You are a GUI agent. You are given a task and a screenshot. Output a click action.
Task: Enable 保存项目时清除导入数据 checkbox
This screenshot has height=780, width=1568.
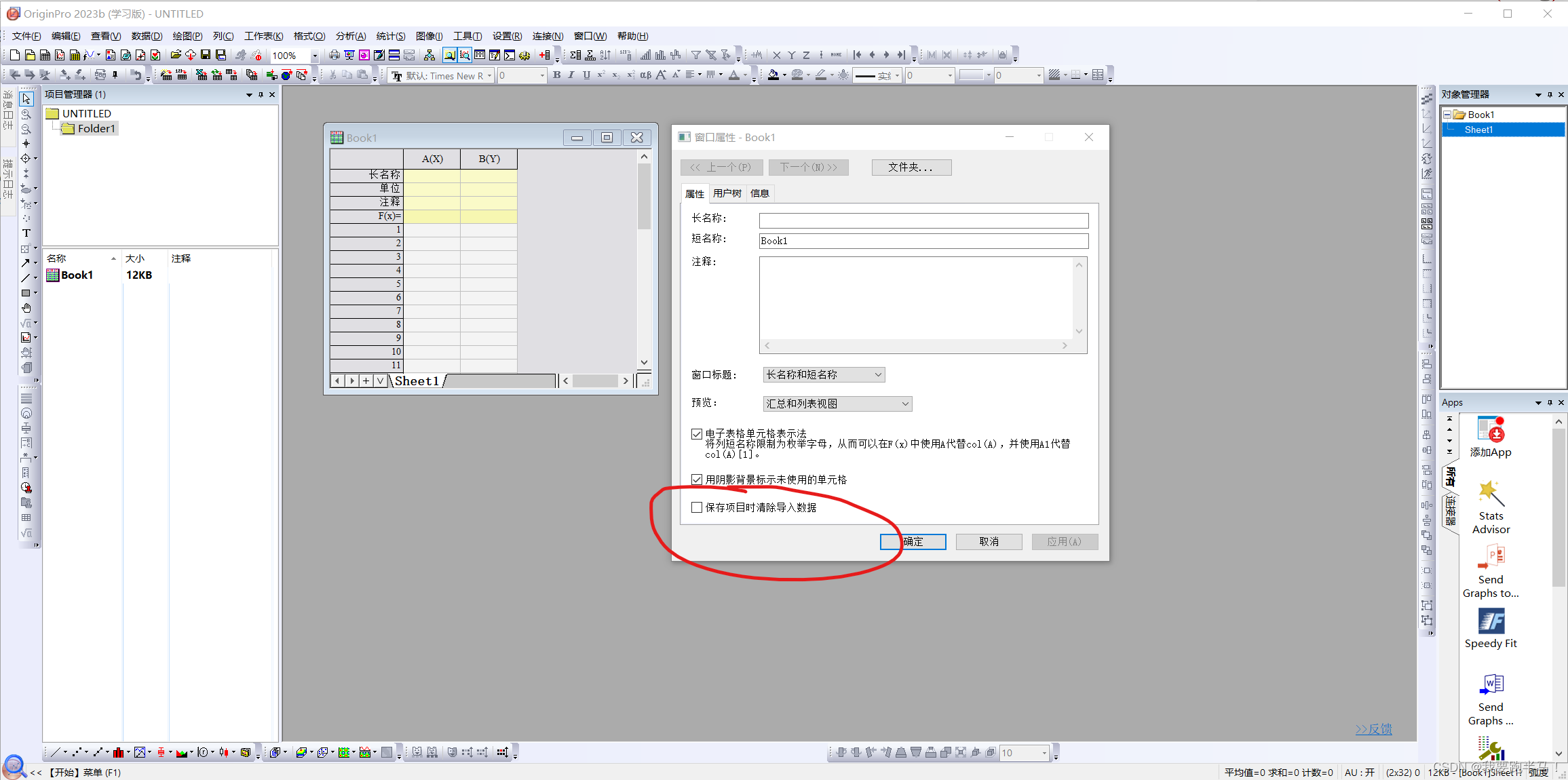(697, 507)
